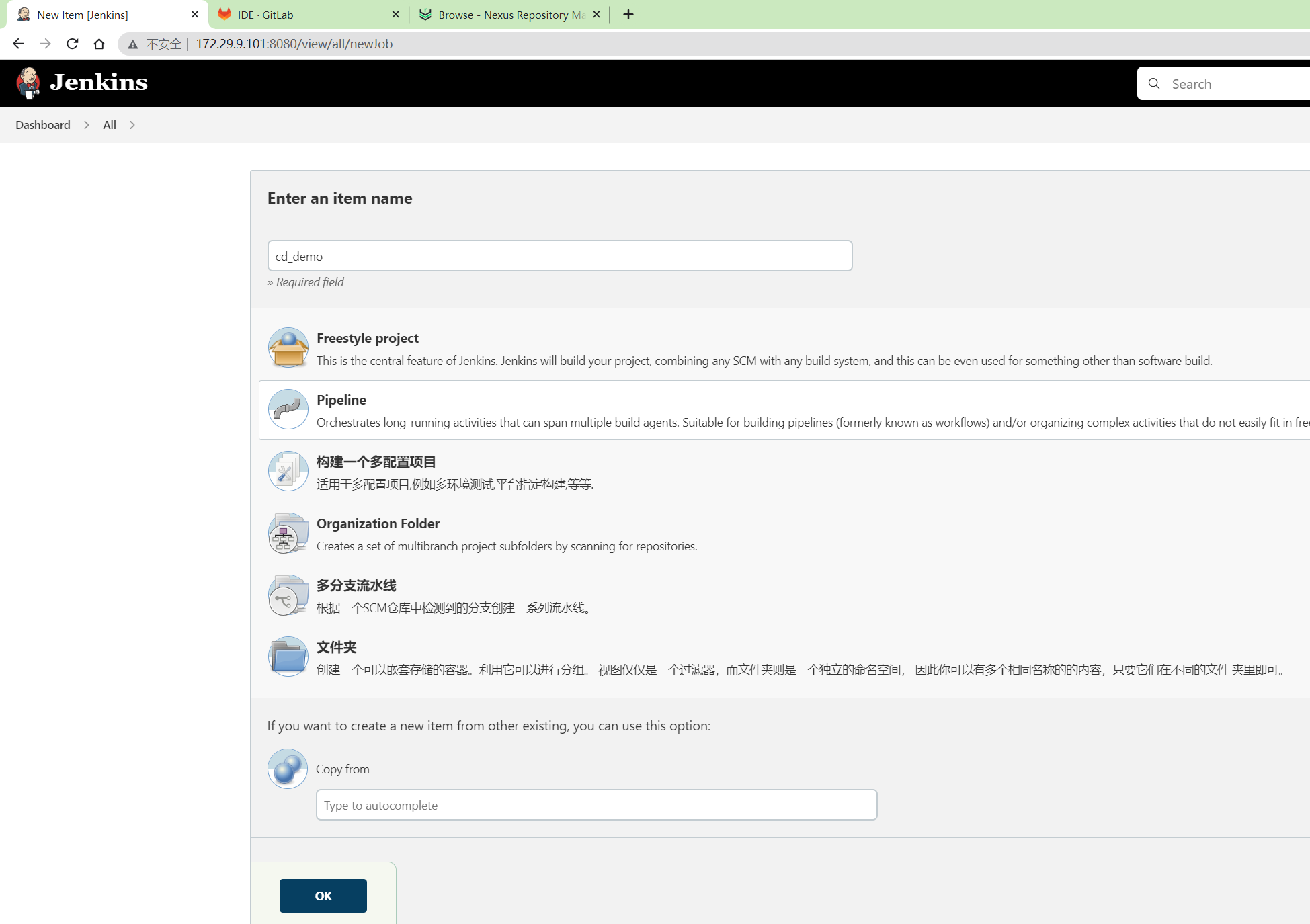Click the item name field containing cd_demo
The height and width of the screenshot is (924, 1310).
tap(560, 256)
